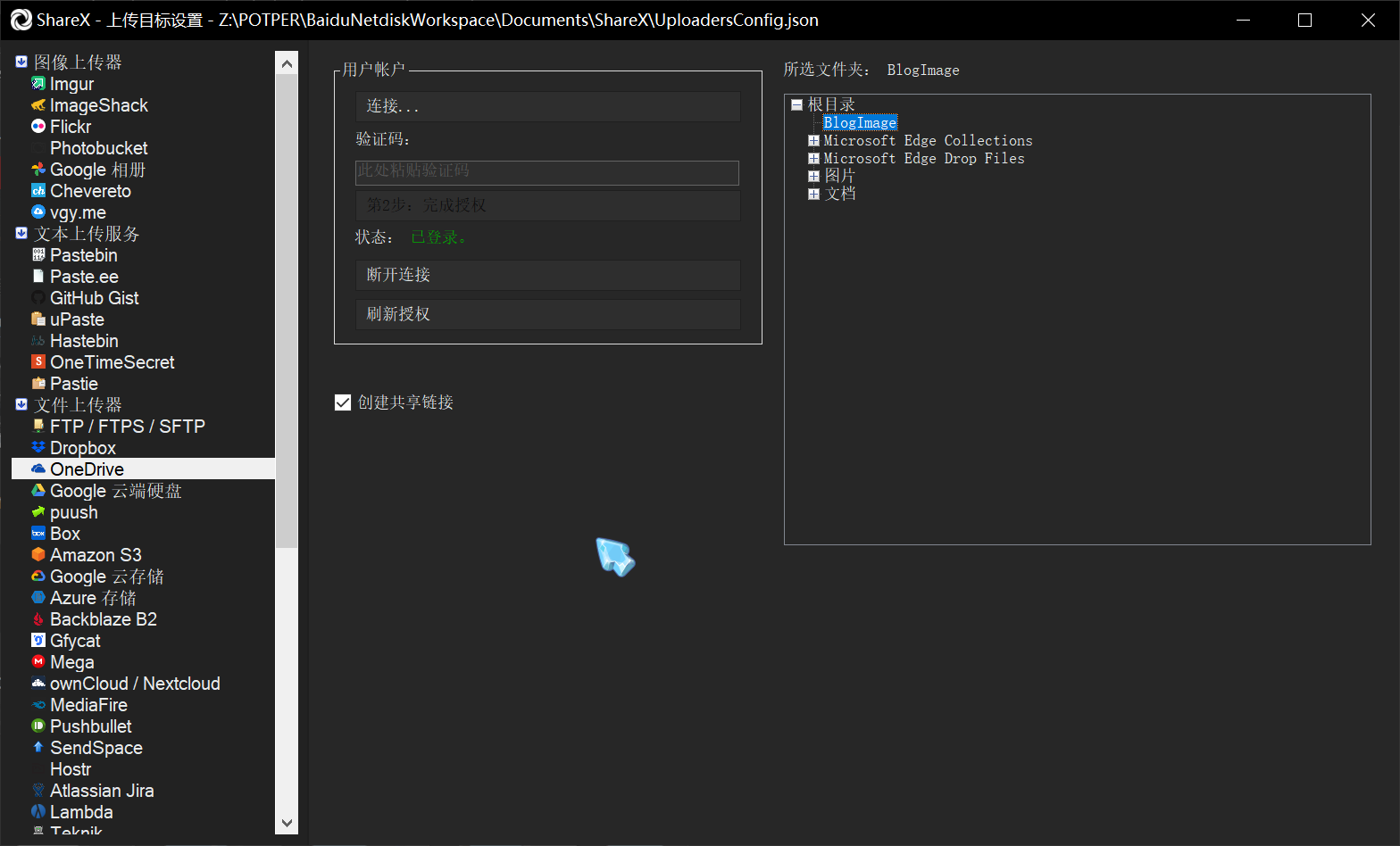The height and width of the screenshot is (846, 1400).
Task: Click the Google 云存储 icon
Action: point(38,576)
